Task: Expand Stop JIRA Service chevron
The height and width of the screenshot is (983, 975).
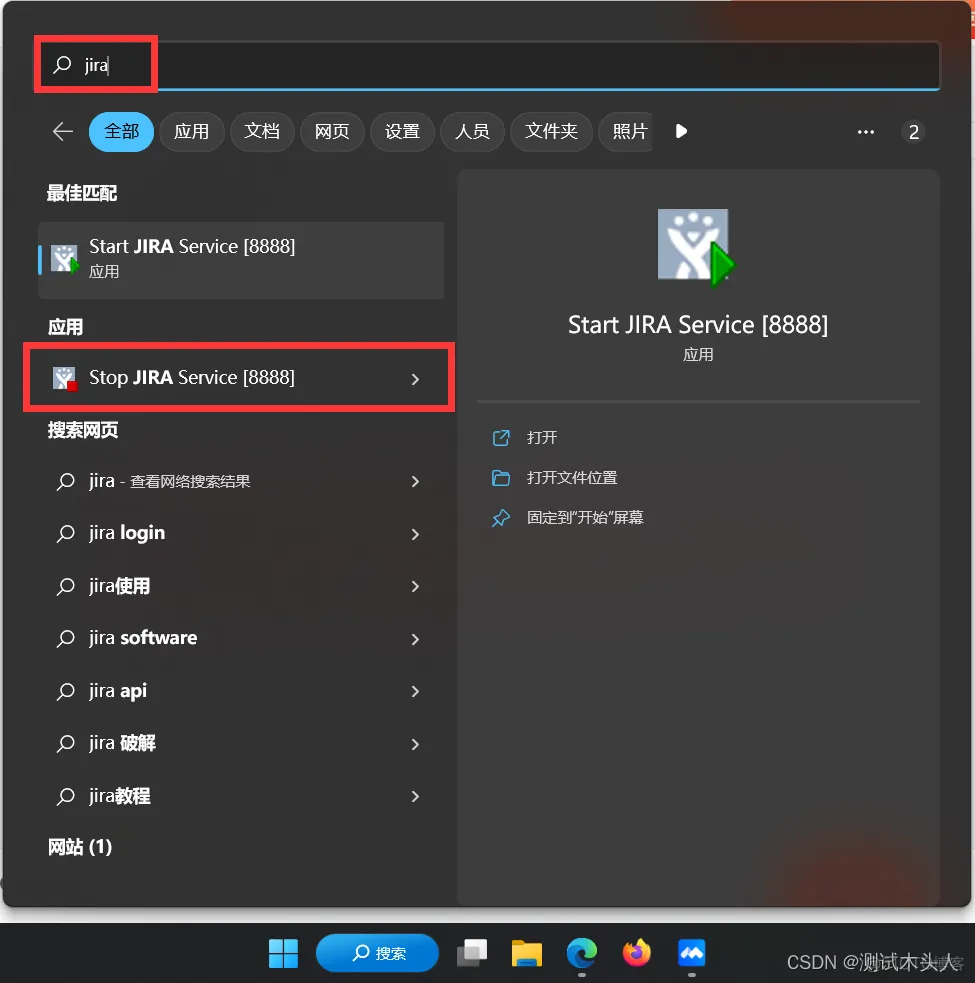Action: [x=415, y=379]
